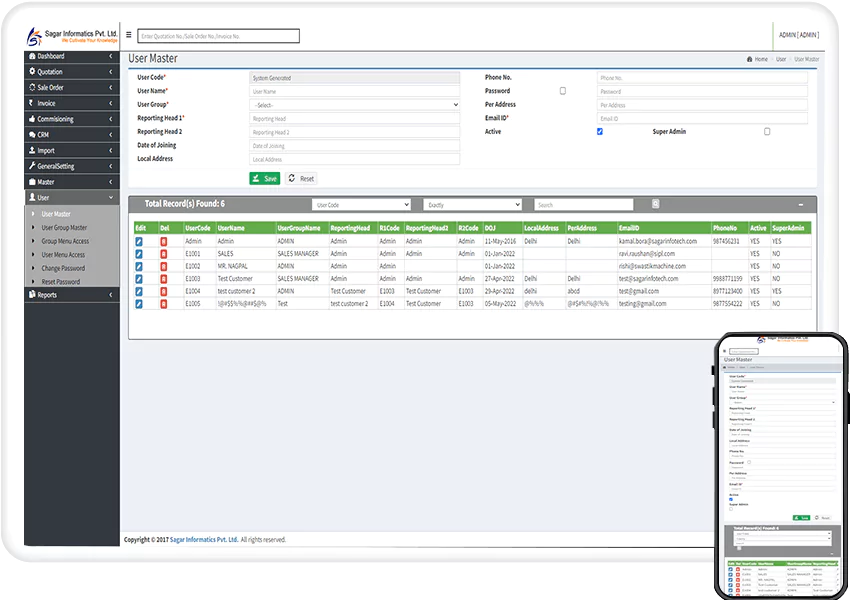Expand the Master sidebar menu

pos(72,182)
